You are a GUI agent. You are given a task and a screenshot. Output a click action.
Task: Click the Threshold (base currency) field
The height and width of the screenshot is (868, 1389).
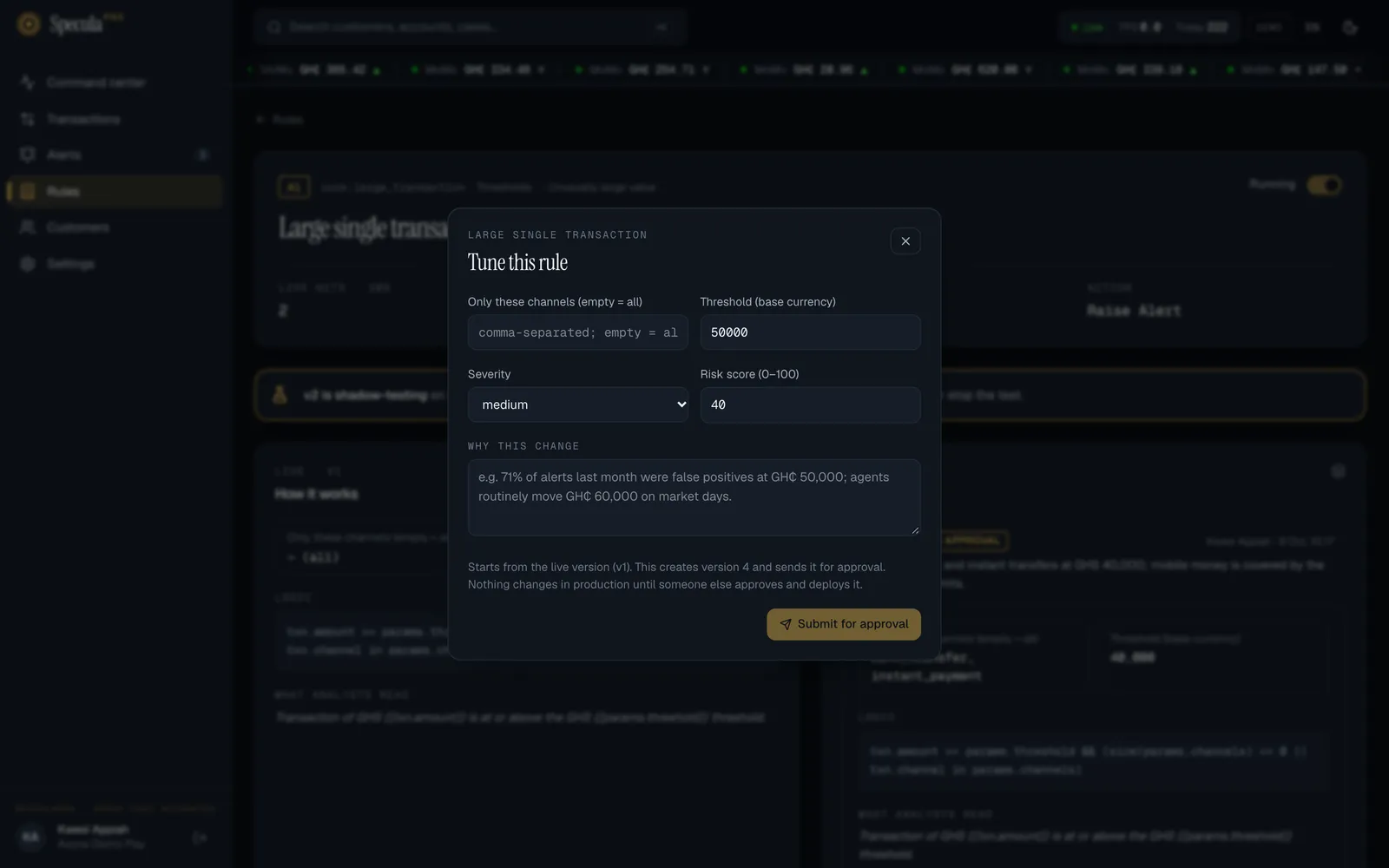click(x=811, y=332)
